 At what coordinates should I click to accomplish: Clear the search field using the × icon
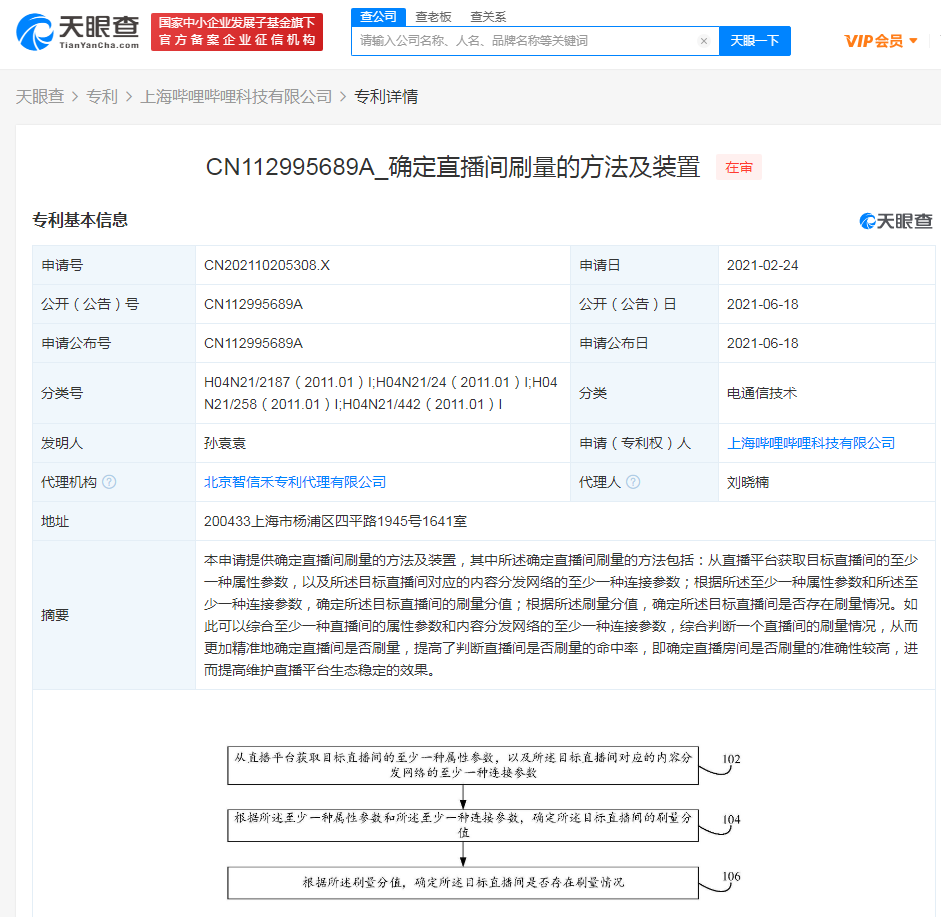(704, 41)
